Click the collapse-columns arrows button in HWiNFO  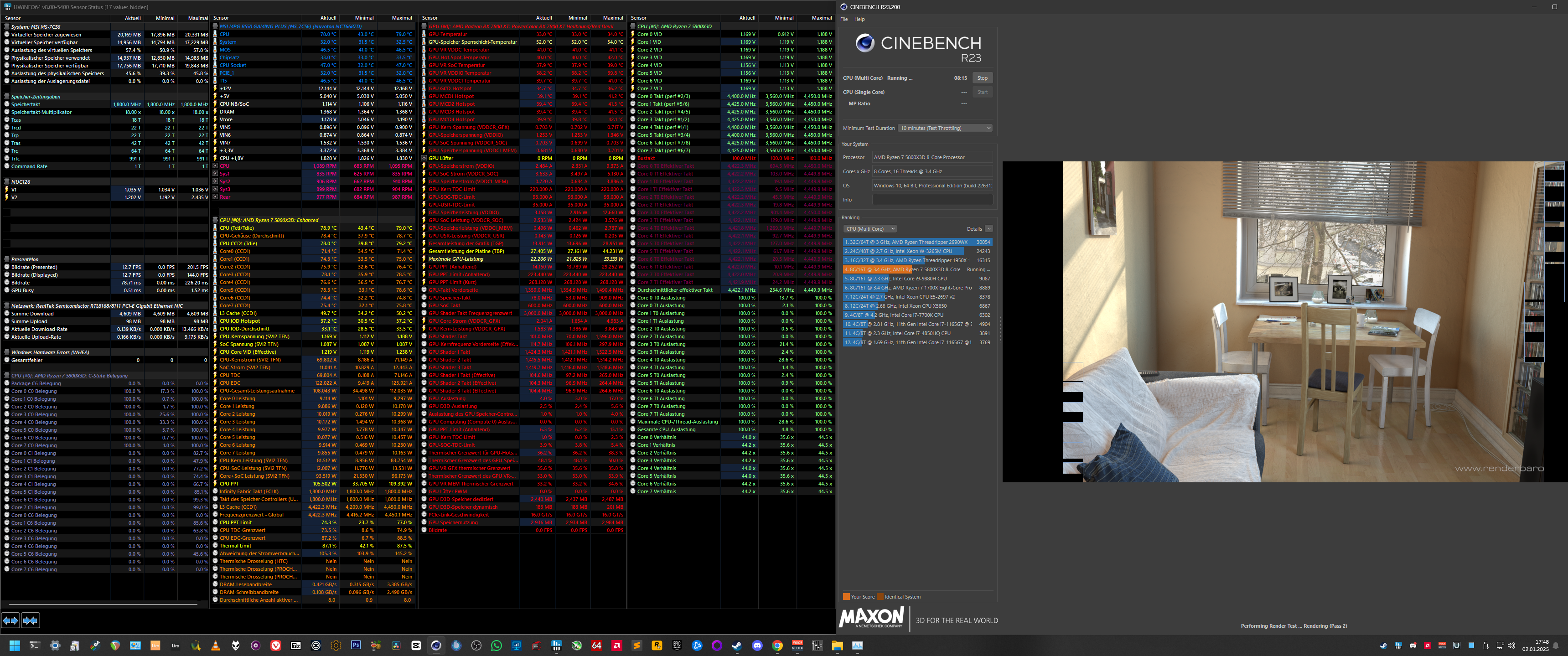[x=31, y=620]
